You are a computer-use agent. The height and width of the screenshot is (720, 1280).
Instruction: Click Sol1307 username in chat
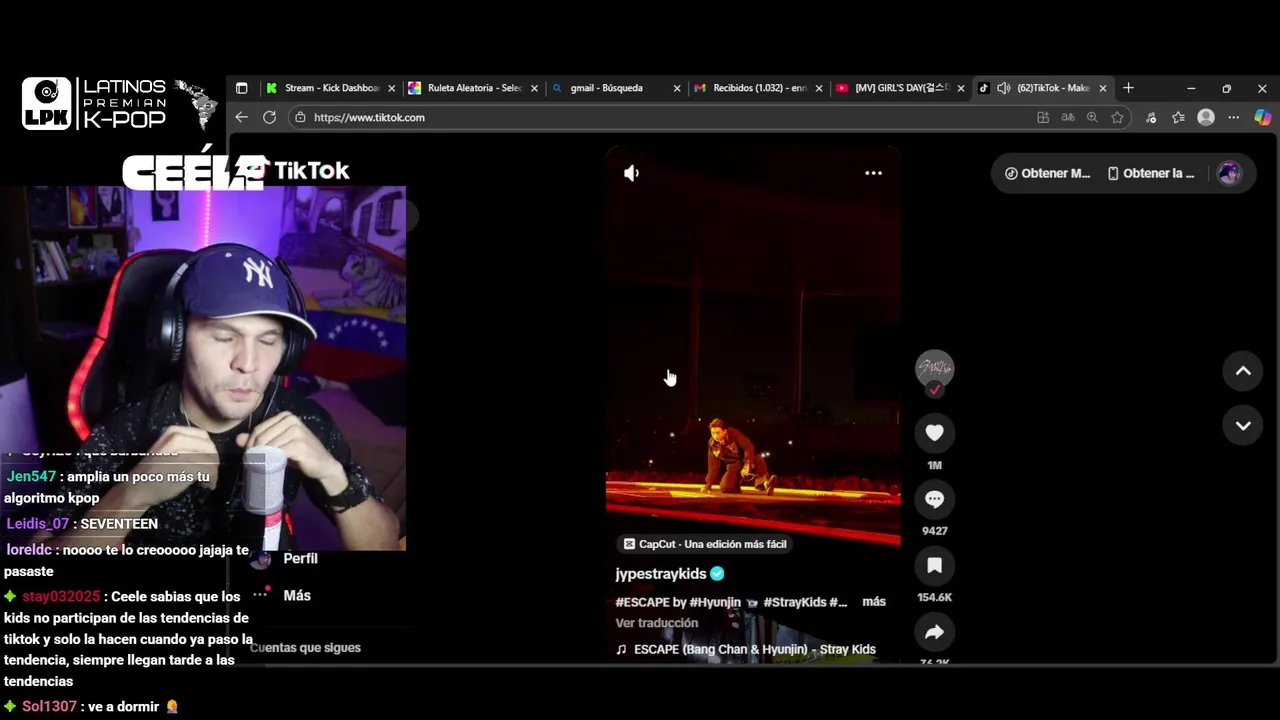[x=49, y=706]
